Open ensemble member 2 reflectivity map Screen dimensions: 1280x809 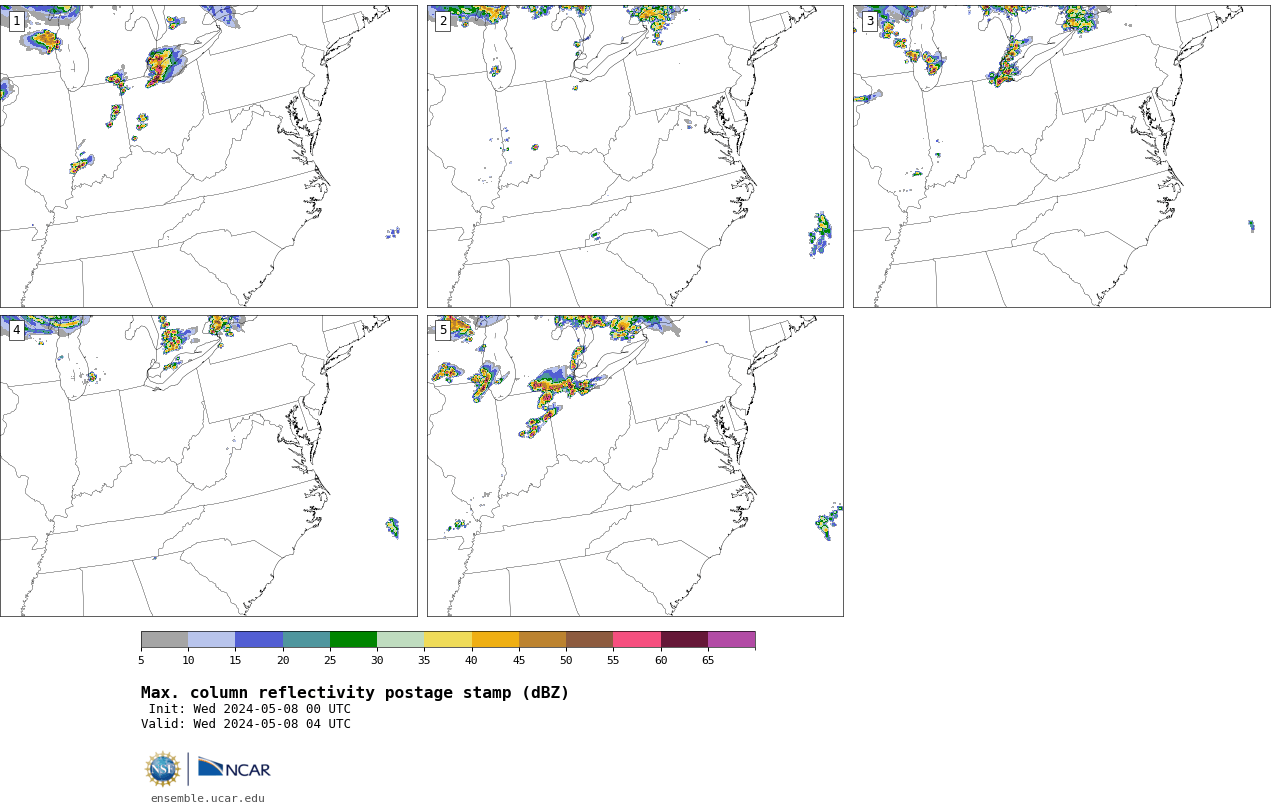coord(635,156)
